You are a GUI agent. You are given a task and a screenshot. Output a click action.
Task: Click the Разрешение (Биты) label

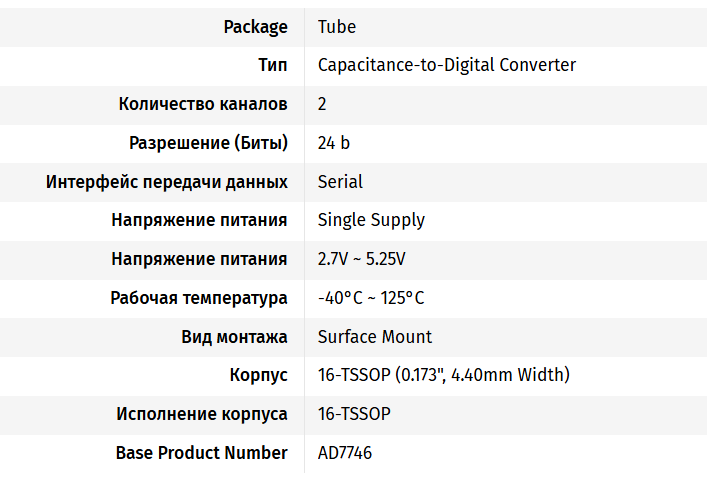pos(208,143)
